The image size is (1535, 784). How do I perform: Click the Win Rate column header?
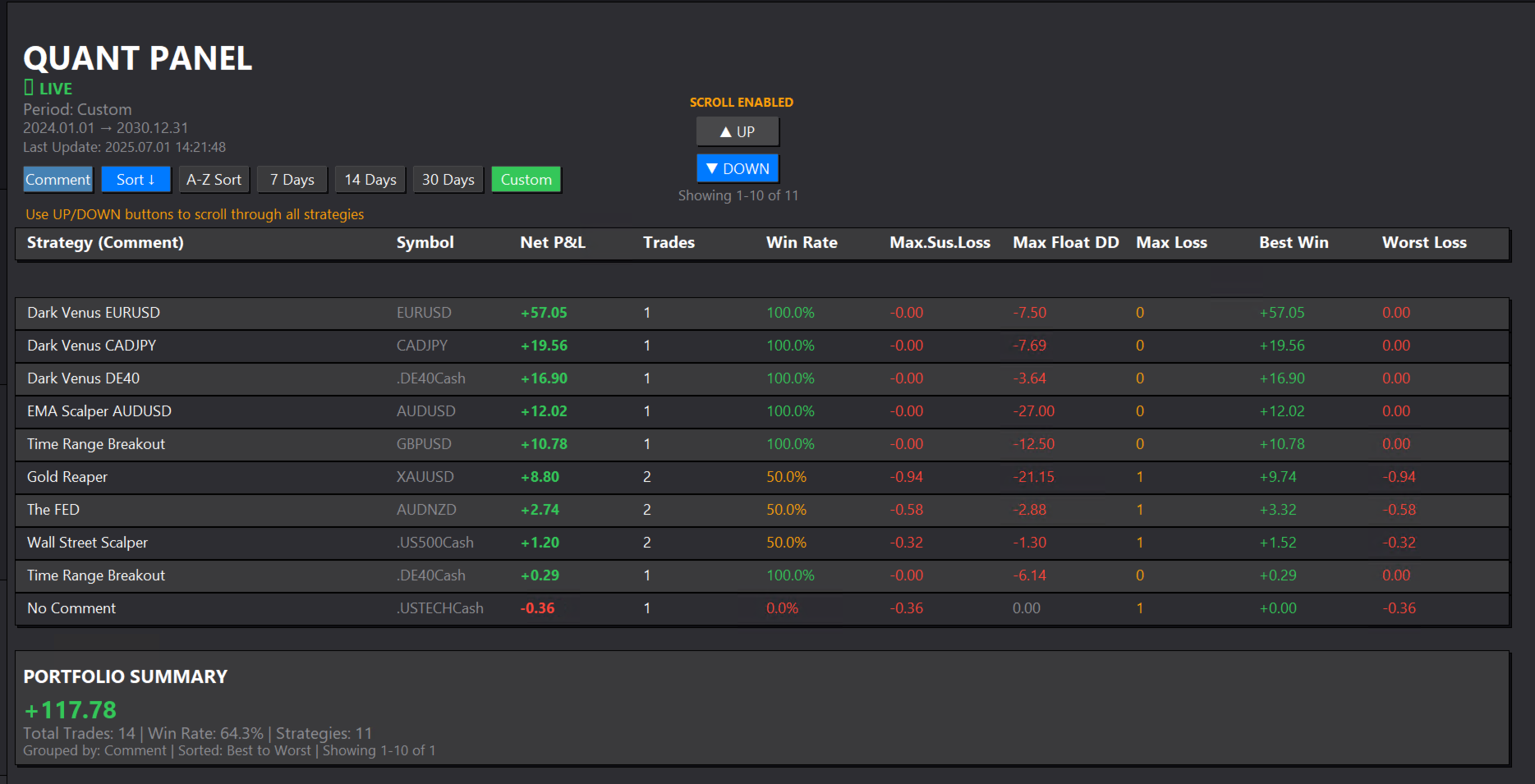coord(802,242)
